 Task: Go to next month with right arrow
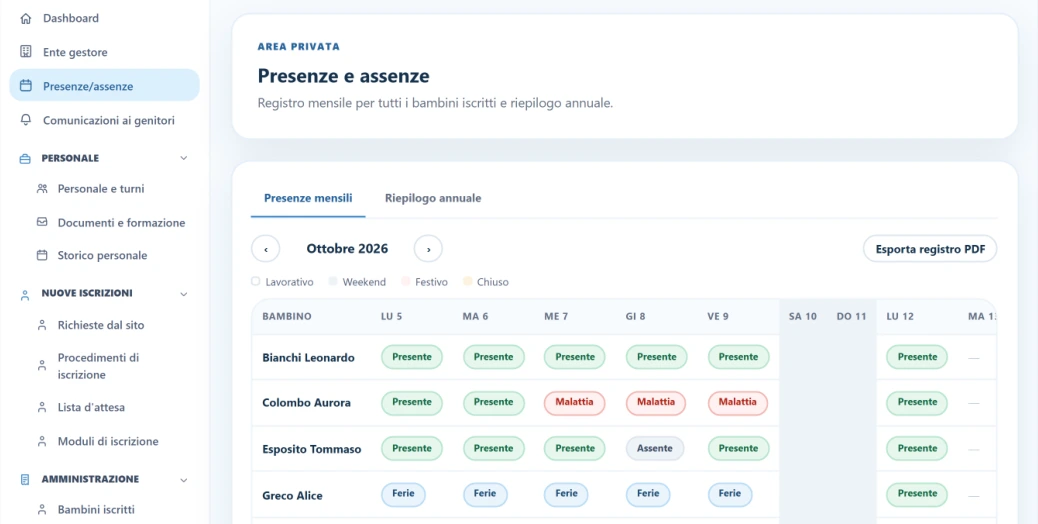tap(428, 249)
